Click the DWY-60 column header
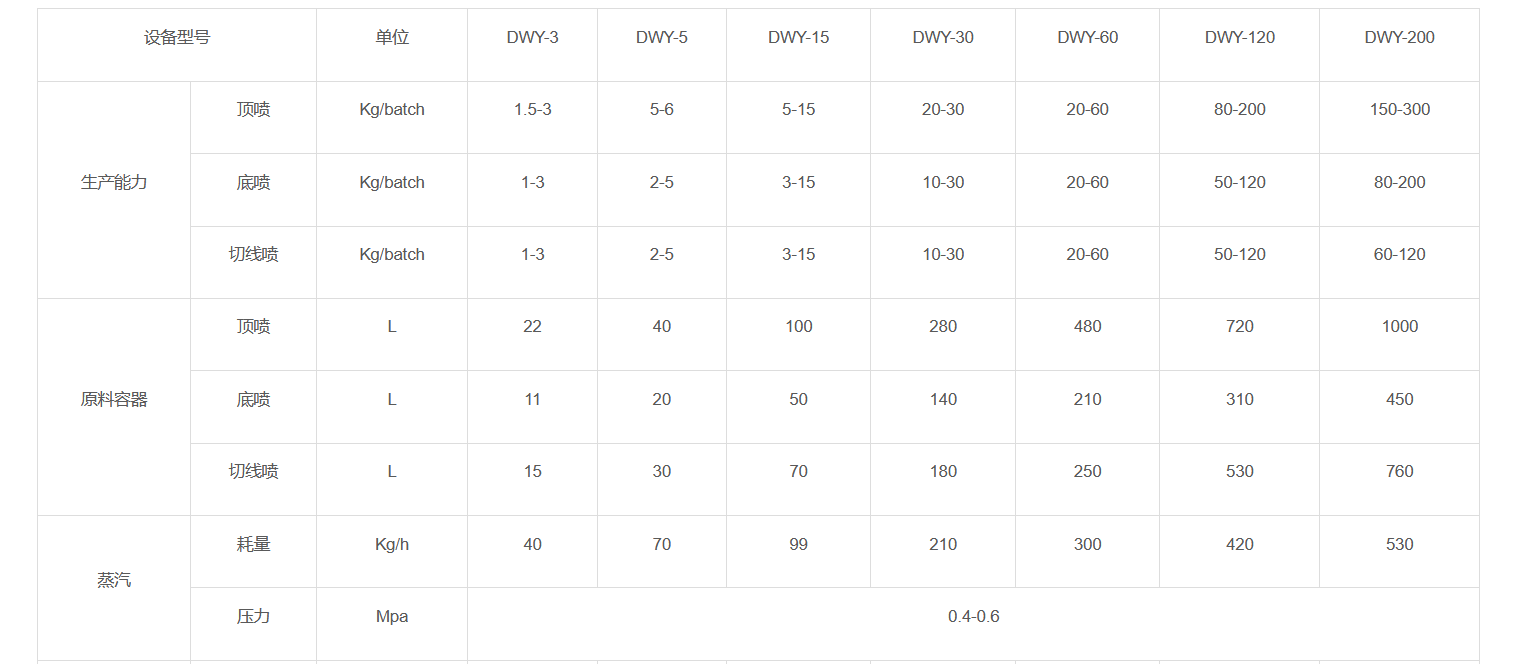The image size is (1524, 664). pos(1087,38)
